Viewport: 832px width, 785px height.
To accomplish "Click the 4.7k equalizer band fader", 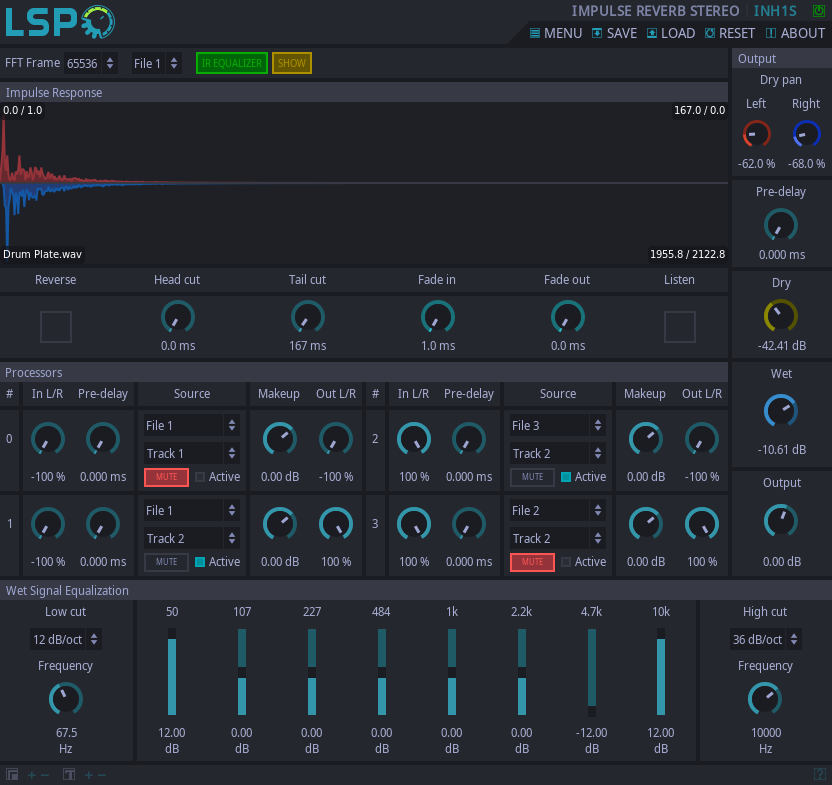I will (592, 672).
